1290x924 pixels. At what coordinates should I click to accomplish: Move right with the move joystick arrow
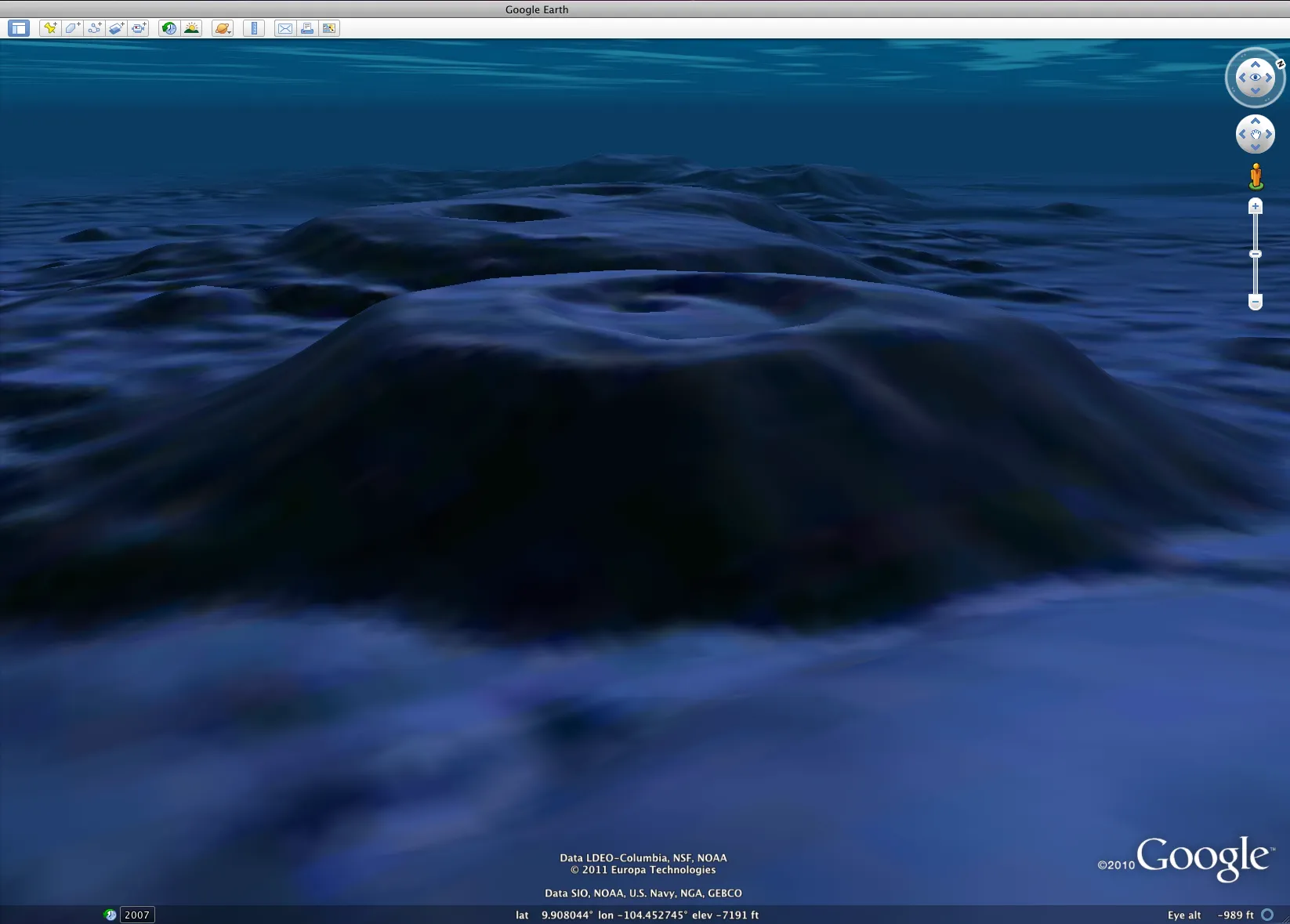point(1269,134)
